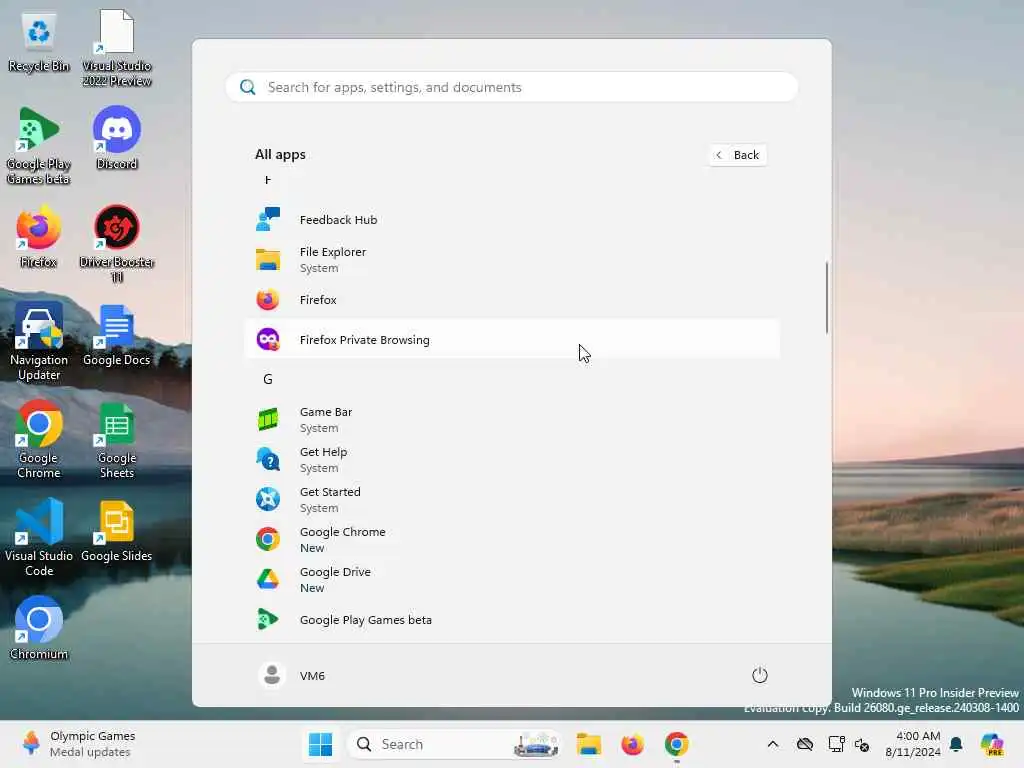Screen dimensions: 1024x768
Task: Select Visual Studio 2022 Preview desktop shortcut
Action: click(117, 48)
